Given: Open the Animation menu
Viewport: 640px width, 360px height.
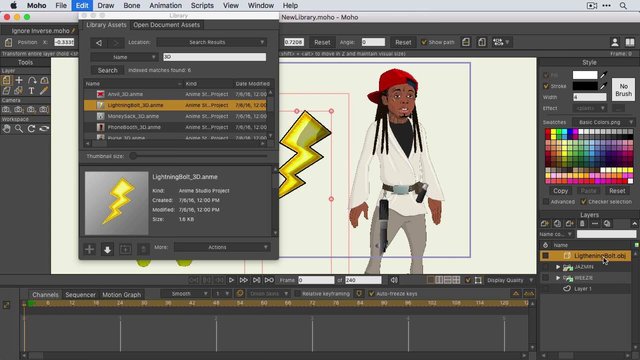Looking at the screenshot, I should click(165, 6).
